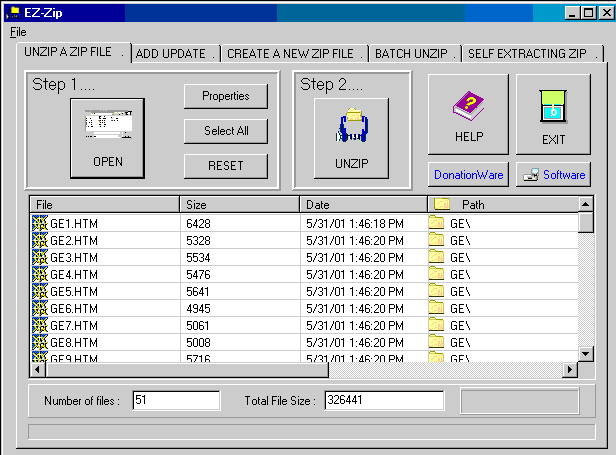Click the horizontal scrollbar left arrow
The height and width of the screenshot is (455, 616).
pos(38,369)
